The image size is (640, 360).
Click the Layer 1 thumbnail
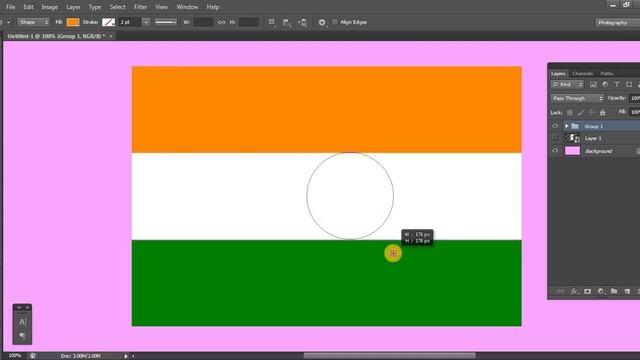coord(572,138)
